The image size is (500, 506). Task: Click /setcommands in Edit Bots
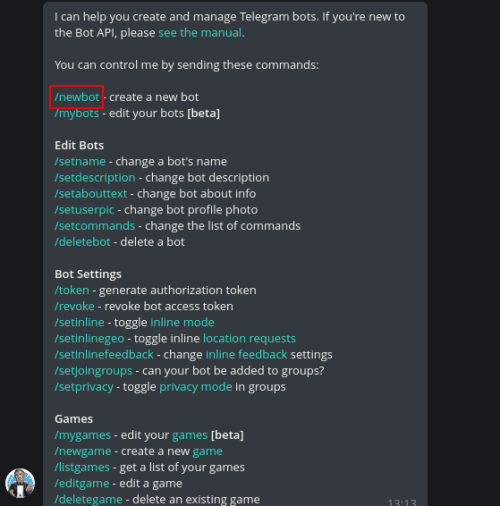point(95,226)
